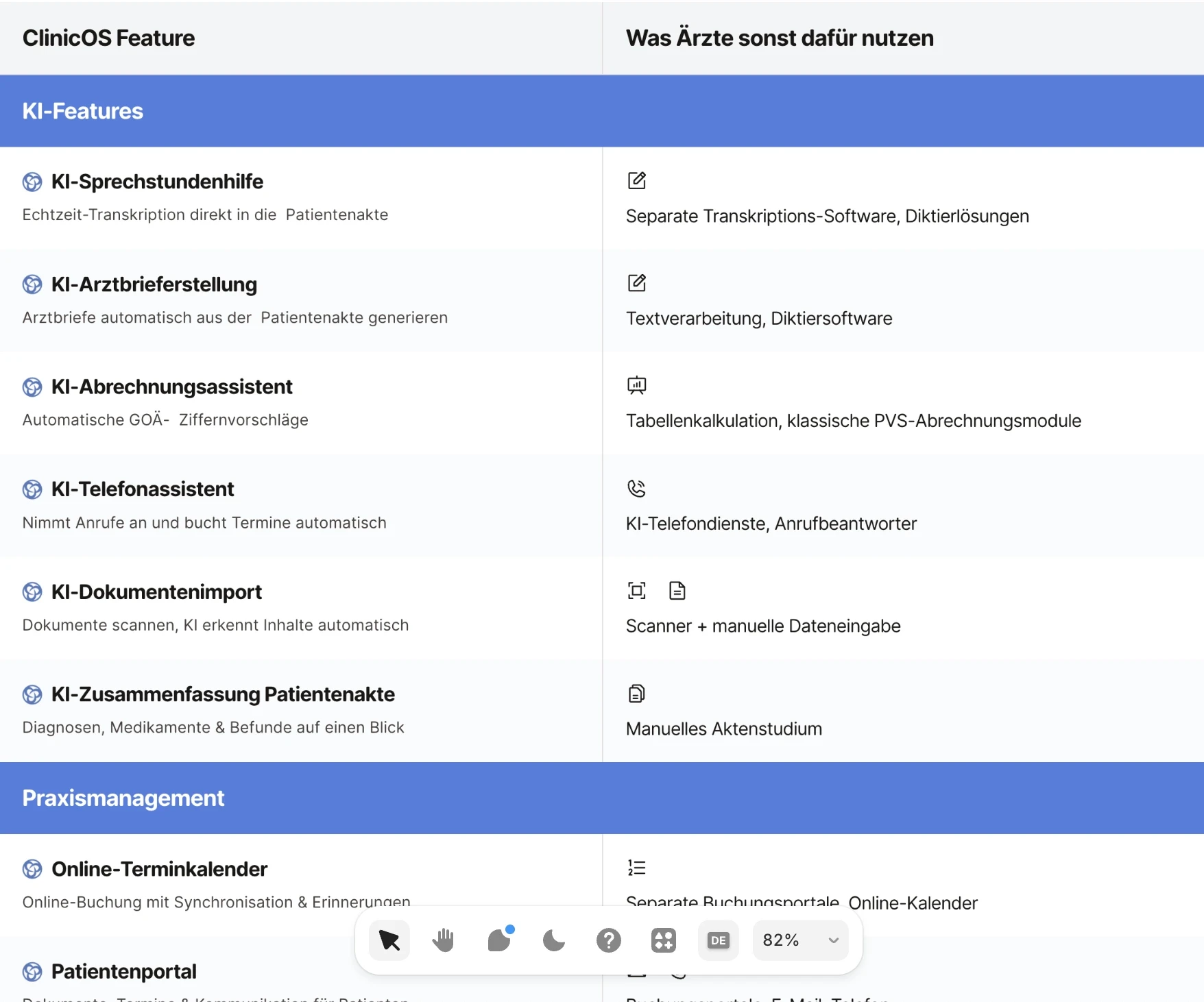Viewport: 1204px width, 1002px height.
Task: Select the KI-Telefonassistent heading
Action: point(143,489)
